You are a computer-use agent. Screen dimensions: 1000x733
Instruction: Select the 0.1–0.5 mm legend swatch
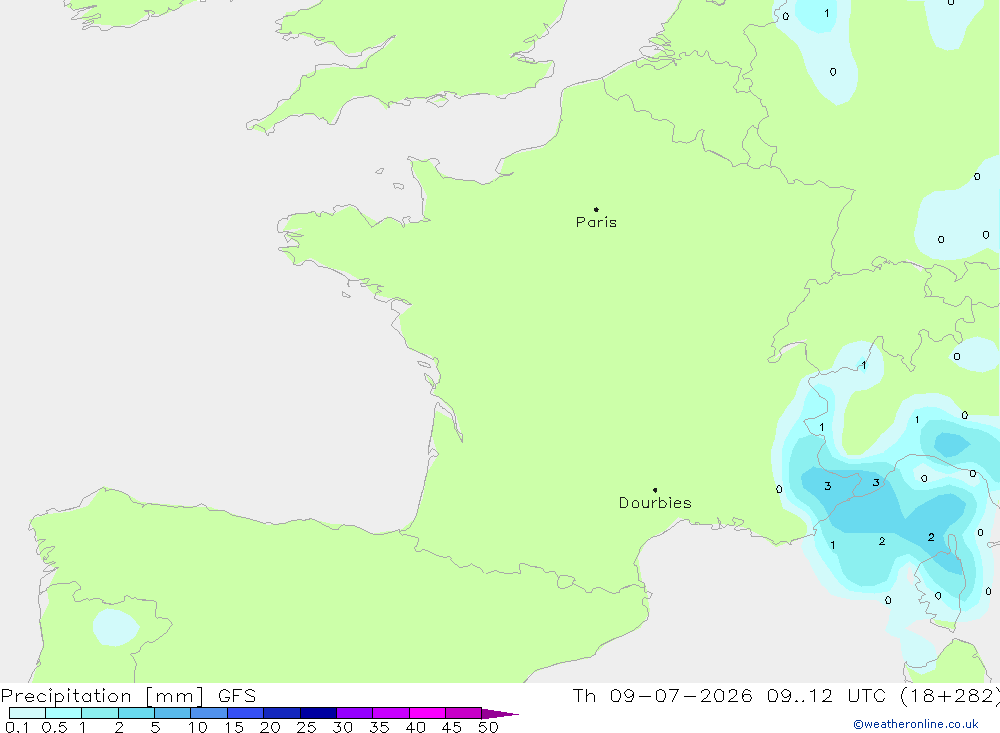click(27, 713)
